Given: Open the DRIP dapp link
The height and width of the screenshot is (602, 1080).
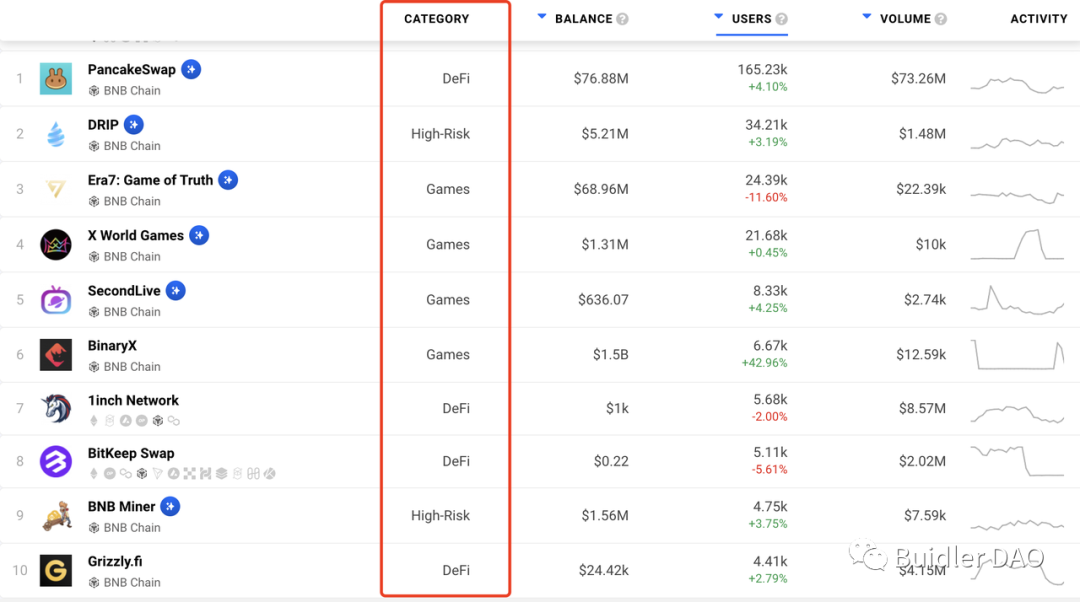Looking at the screenshot, I should (103, 125).
